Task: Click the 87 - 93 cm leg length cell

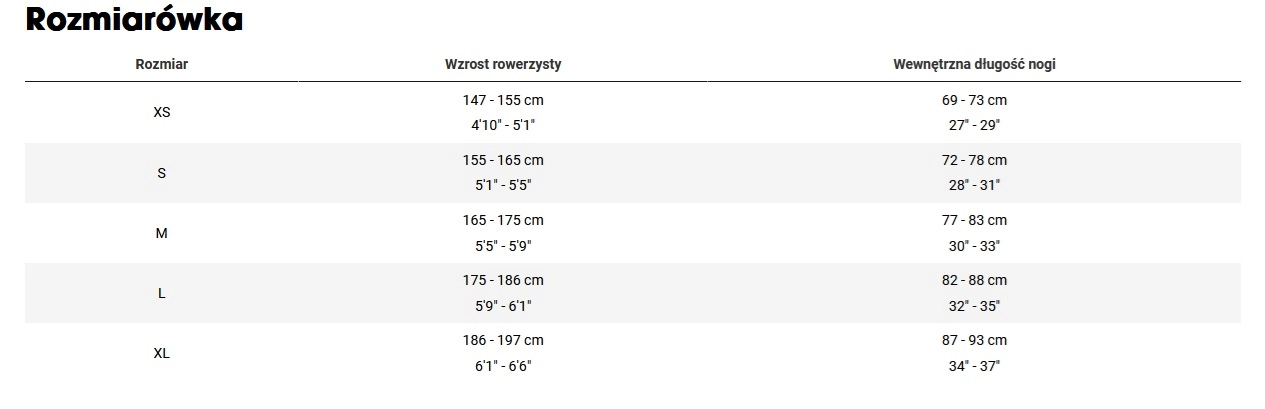Action: [x=974, y=341]
